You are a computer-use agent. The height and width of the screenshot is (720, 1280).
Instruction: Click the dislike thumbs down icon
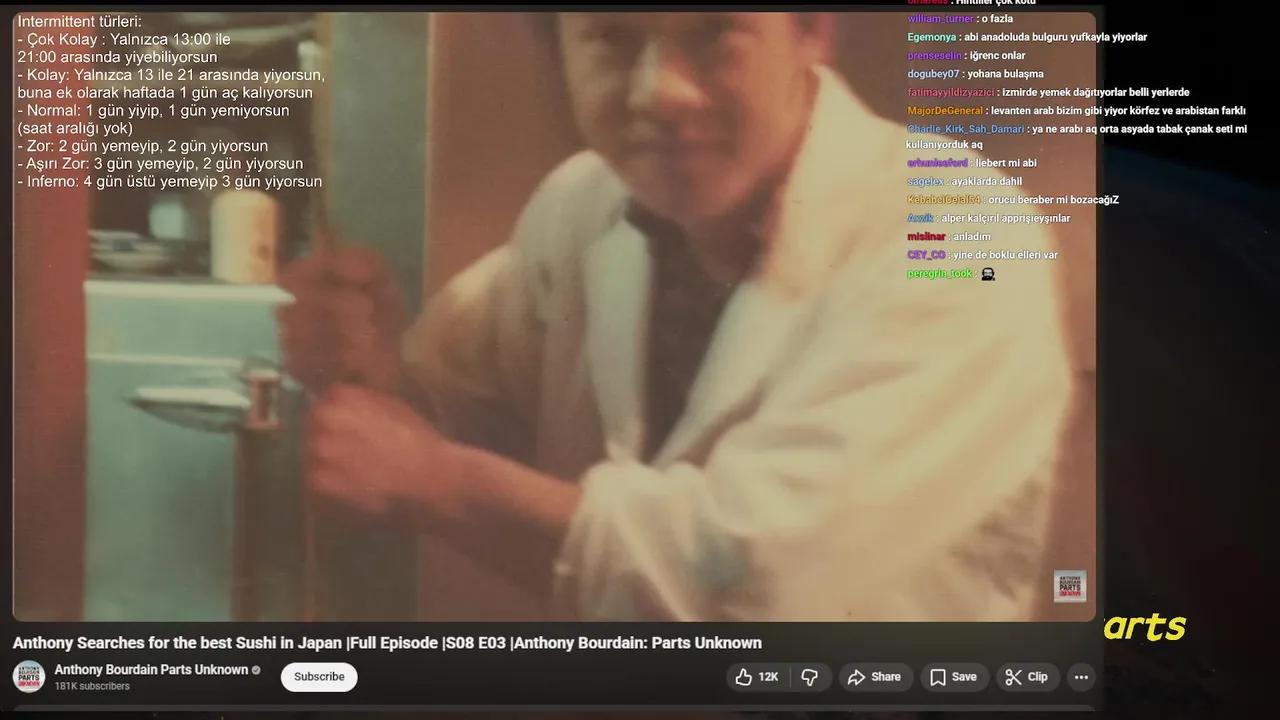810,677
